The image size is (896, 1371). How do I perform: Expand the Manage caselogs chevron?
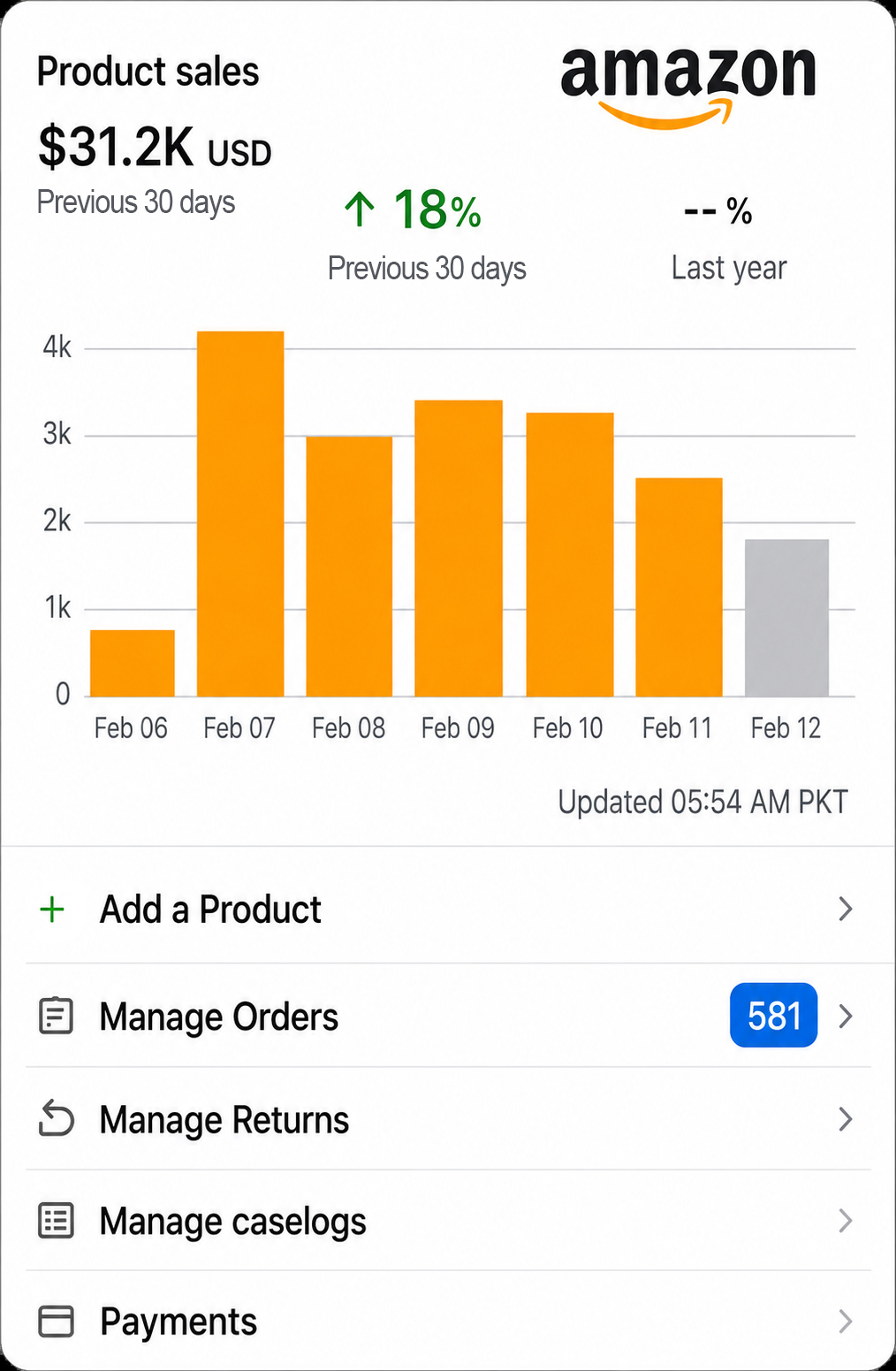[845, 1221]
